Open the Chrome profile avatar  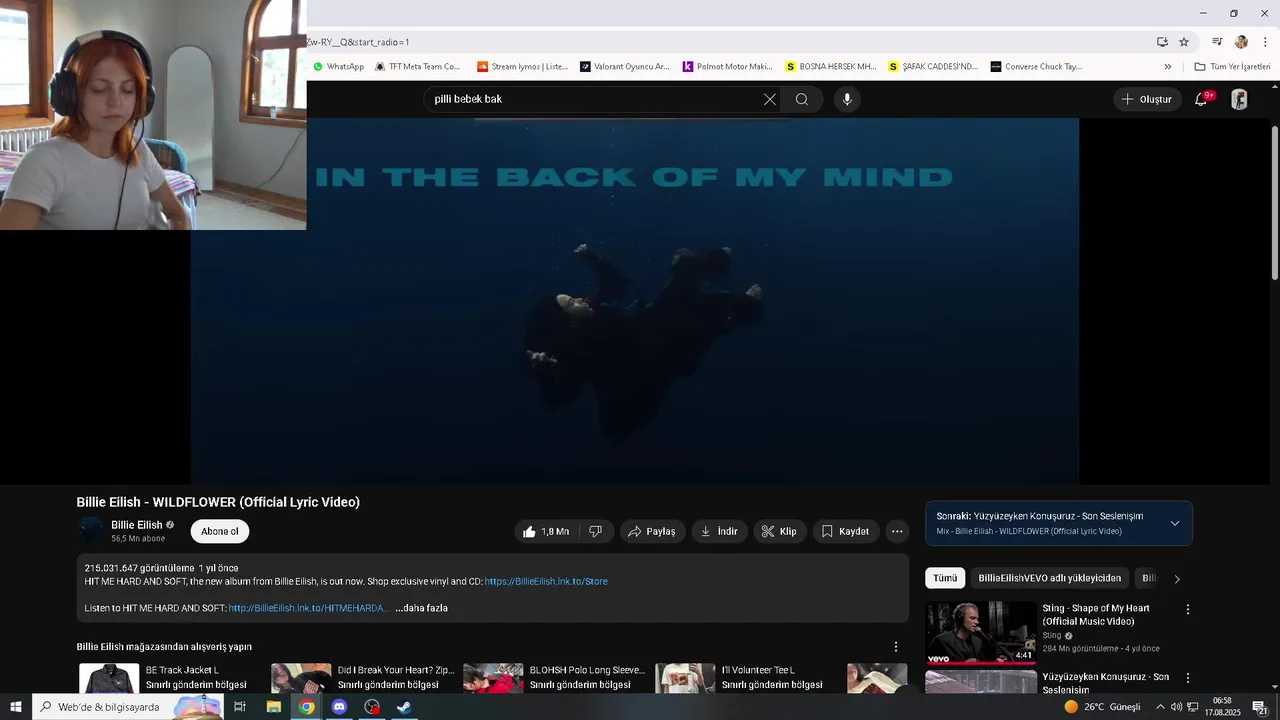tap(1241, 42)
